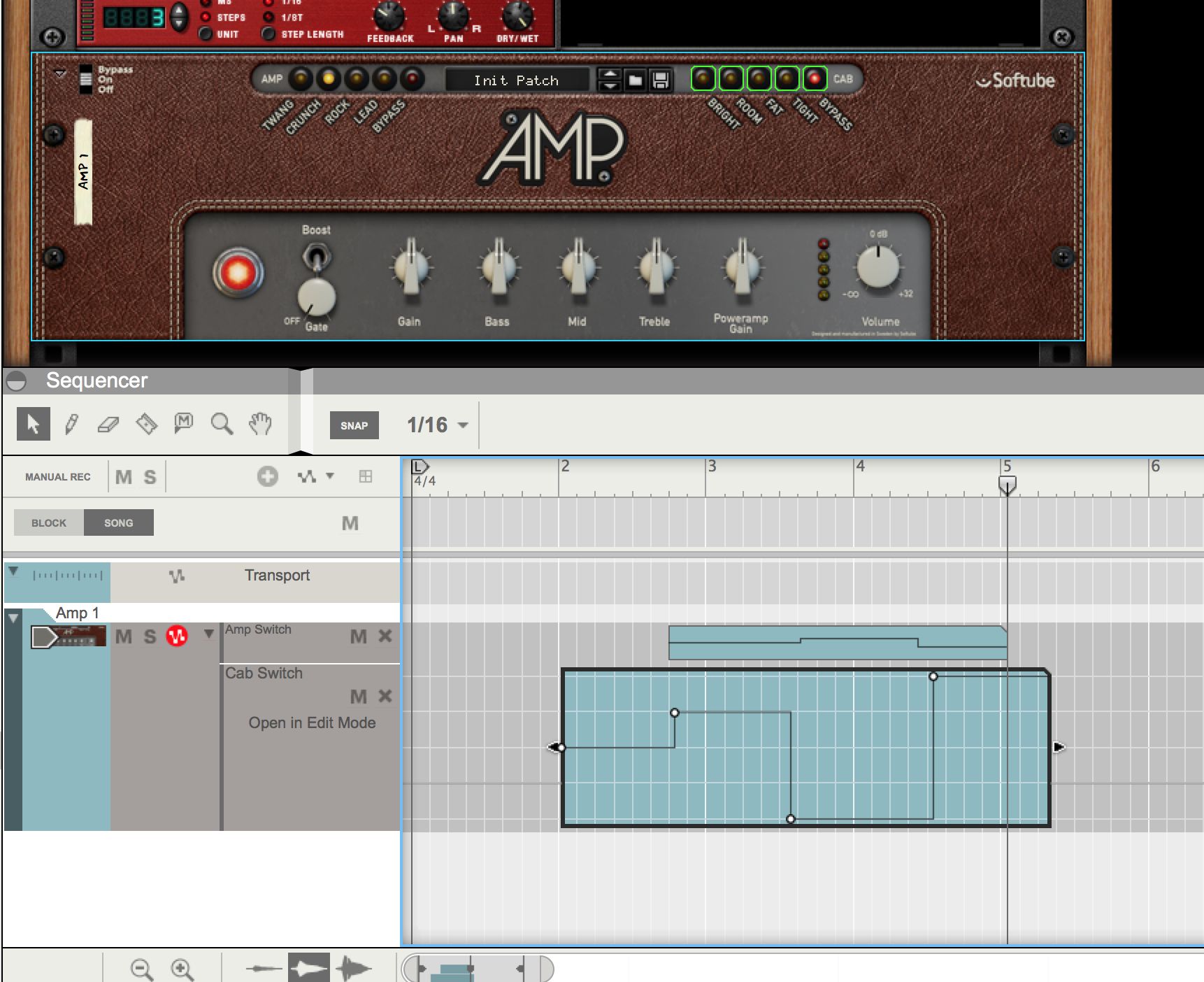The width and height of the screenshot is (1204, 982).
Task: Step the delay display value arrows
Action: 179,17
